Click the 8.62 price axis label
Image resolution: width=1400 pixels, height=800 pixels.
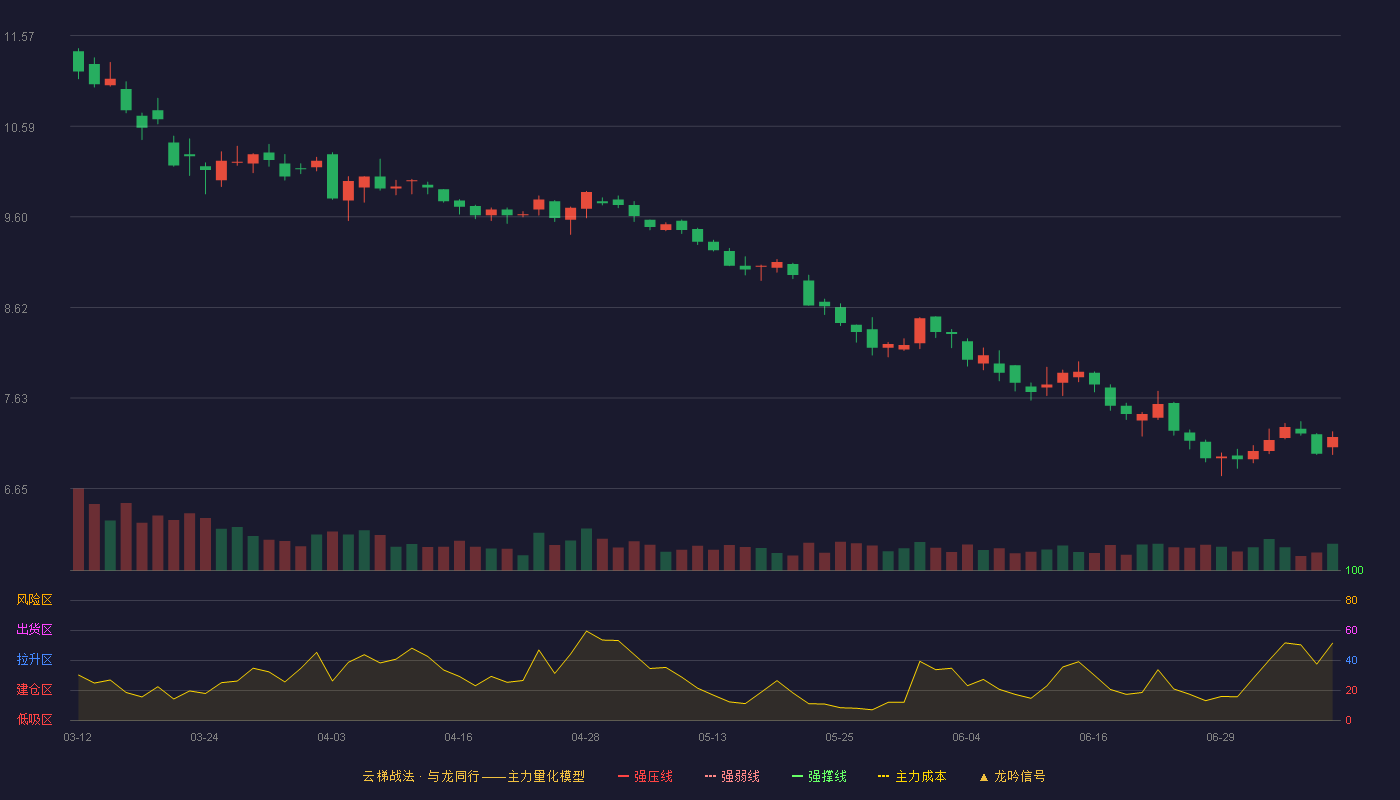pyautogui.click(x=16, y=309)
